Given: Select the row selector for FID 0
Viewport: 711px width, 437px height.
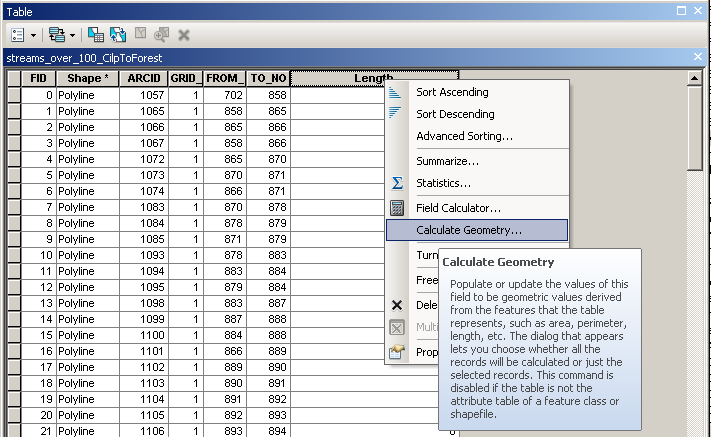Looking at the screenshot, I should (x=13, y=95).
